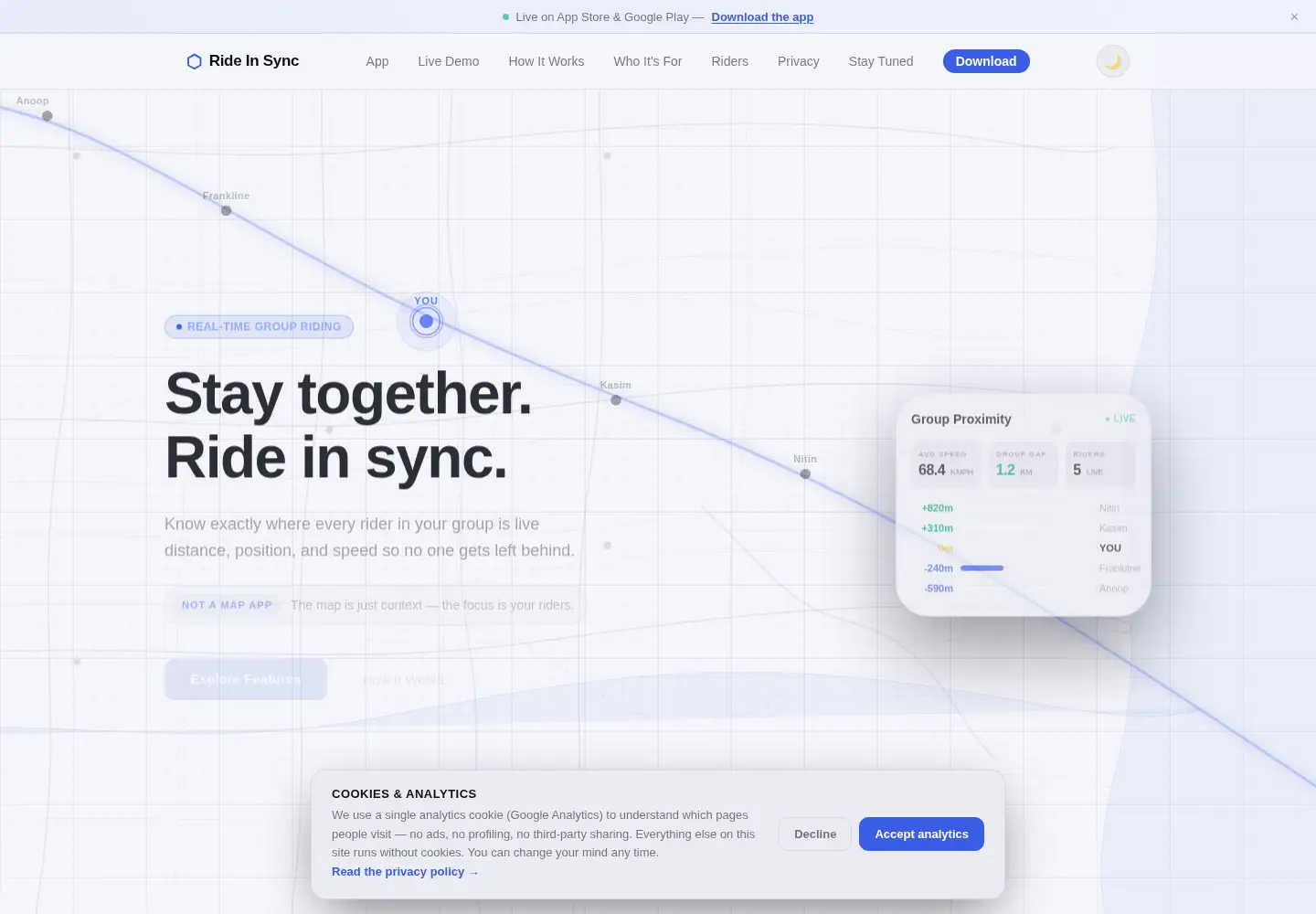The width and height of the screenshot is (1316, 914).
Task: Click the Ride In Sync hexagon logo icon
Action: (194, 61)
